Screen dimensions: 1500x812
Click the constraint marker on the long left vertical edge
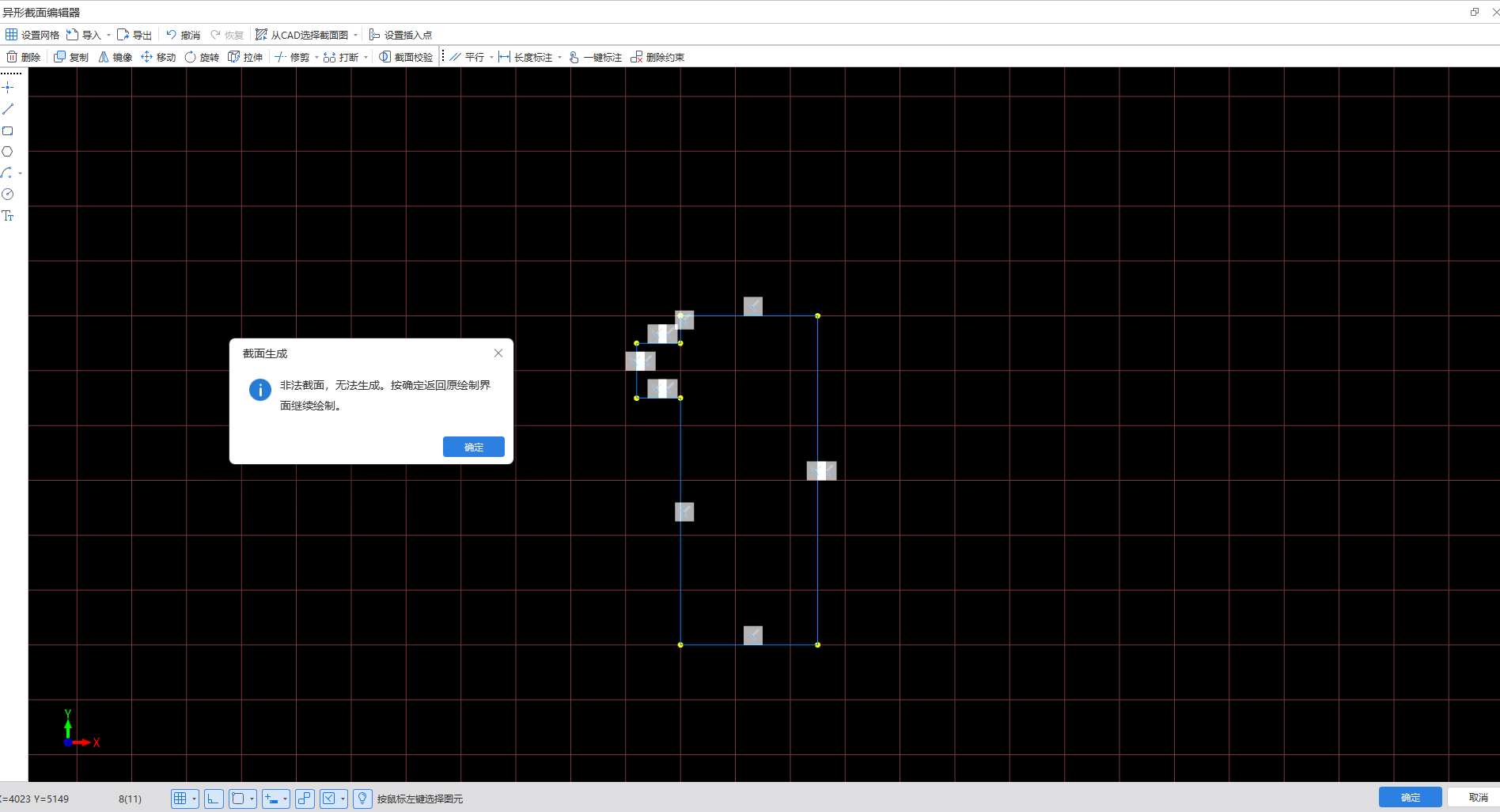coord(684,512)
